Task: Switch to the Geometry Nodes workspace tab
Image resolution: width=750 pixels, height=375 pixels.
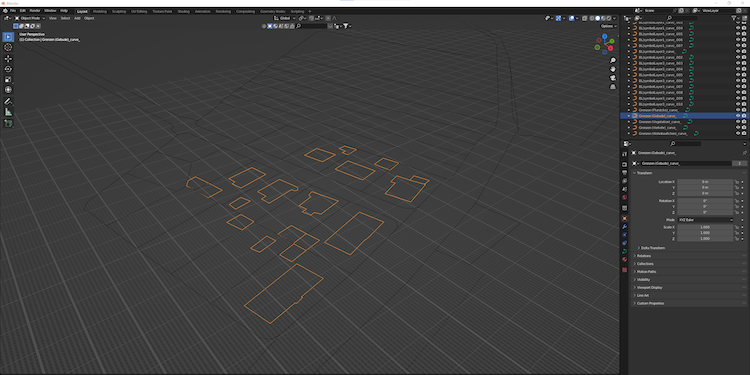Action: tap(273, 11)
